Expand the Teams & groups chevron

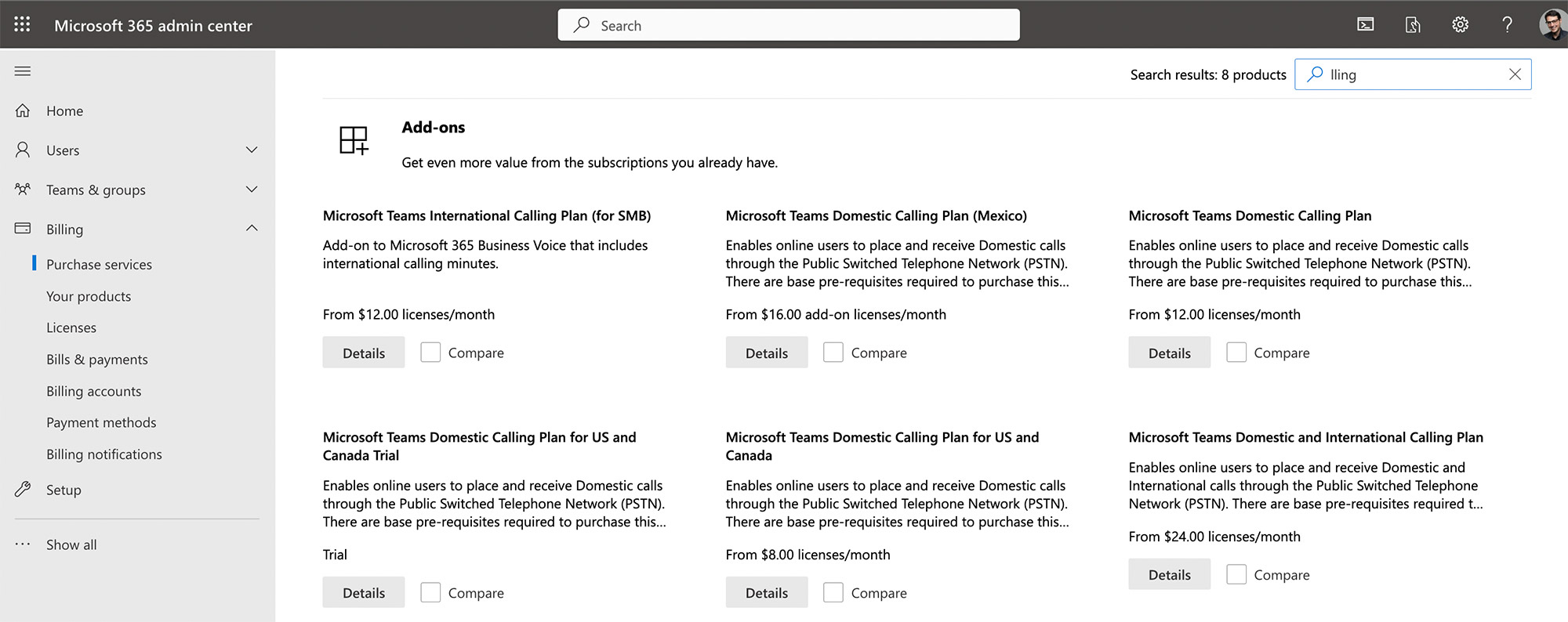pyautogui.click(x=252, y=189)
